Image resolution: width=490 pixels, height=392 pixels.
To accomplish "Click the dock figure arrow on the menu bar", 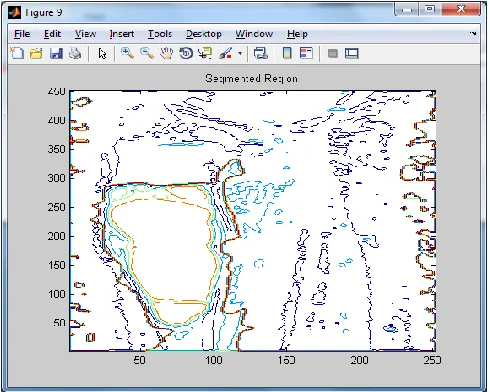I will pyautogui.click(x=473, y=33).
